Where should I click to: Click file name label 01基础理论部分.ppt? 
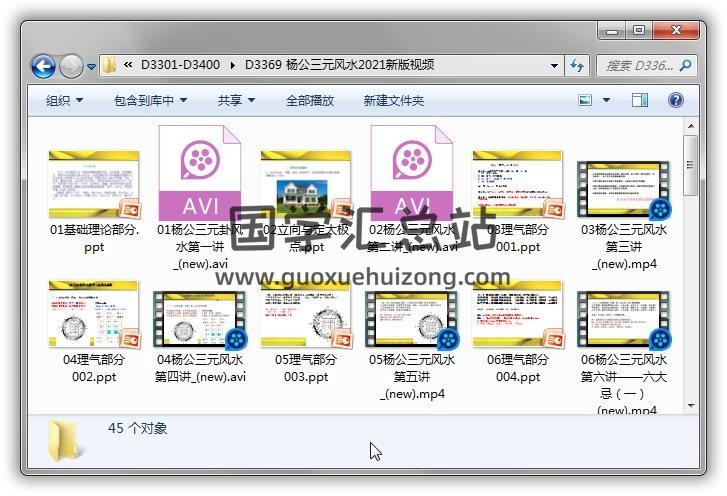pyautogui.click(x=94, y=238)
